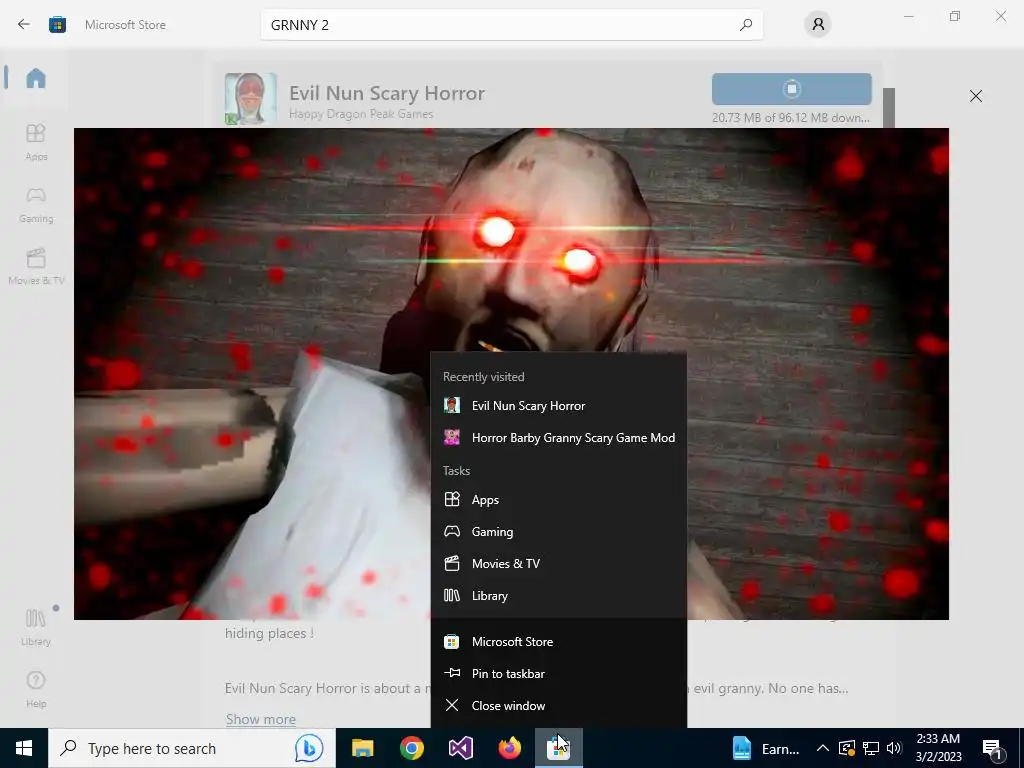Choose Microsoft Store in the jump list
The height and width of the screenshot is (768, 1024).
pyautogui.click(x=558, y=641)
